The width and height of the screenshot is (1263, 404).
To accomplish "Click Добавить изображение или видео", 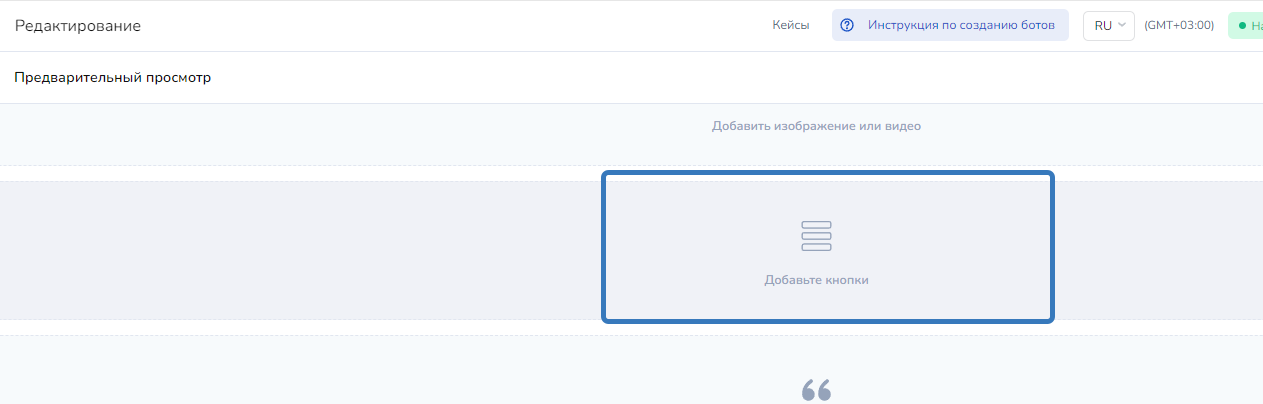I will point(816,127).
